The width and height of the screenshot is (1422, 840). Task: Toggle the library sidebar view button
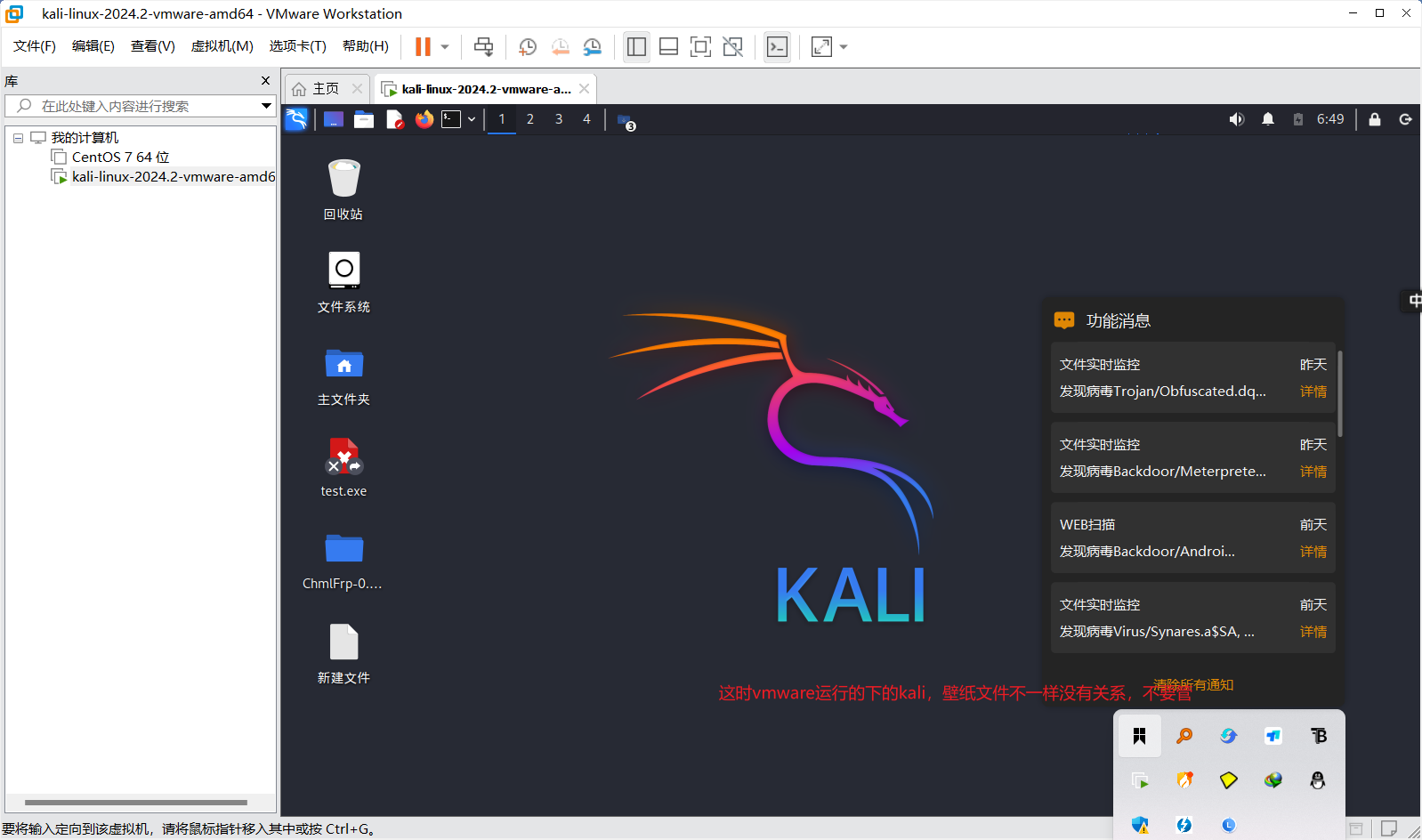[x=636, y=46]
